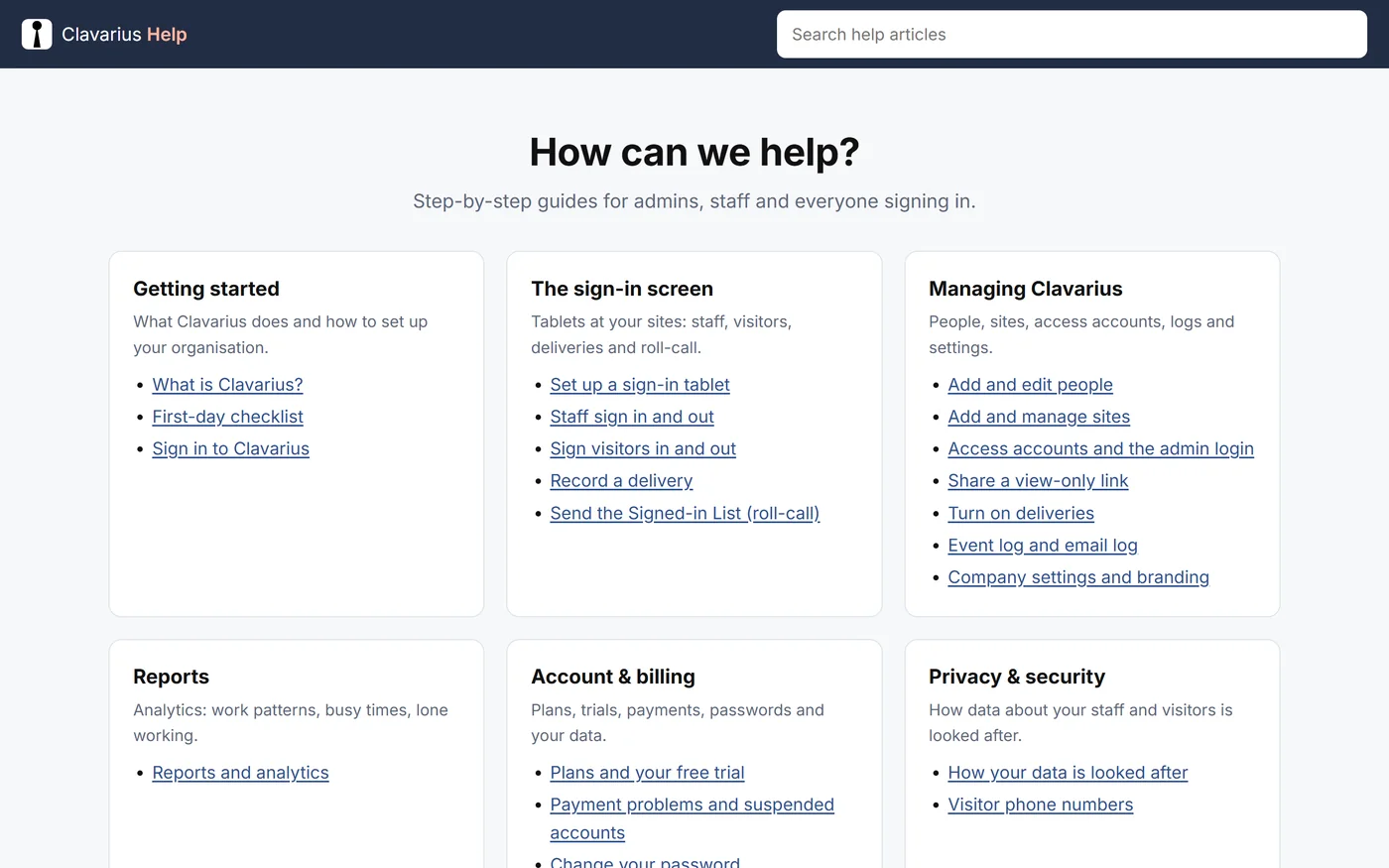The image size is (1389, 868).
Task: Open Event log and email log article
Action: point(1043,545)
